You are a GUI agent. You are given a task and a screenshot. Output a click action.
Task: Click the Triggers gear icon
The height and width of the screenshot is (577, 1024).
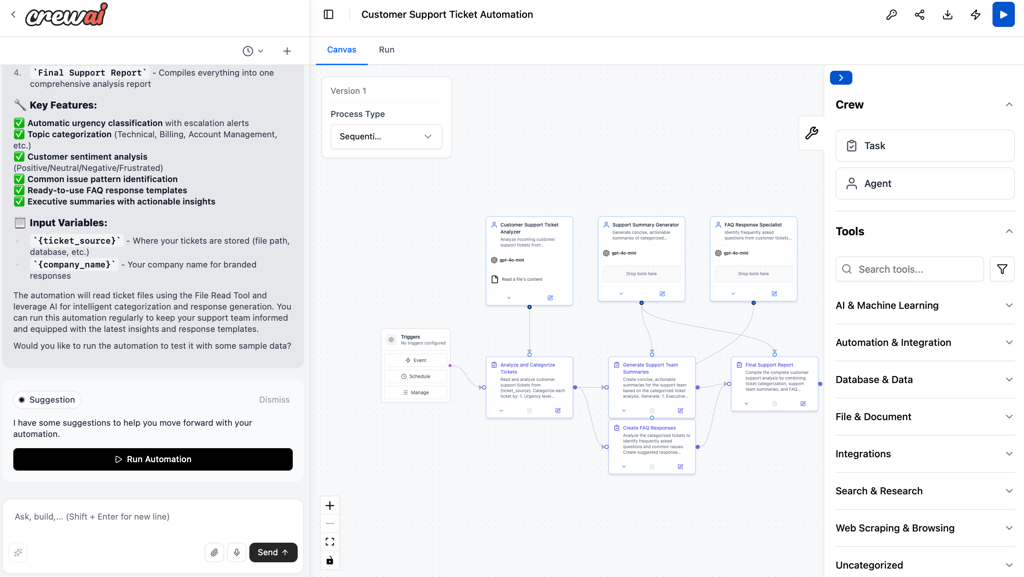click(391, 339)
